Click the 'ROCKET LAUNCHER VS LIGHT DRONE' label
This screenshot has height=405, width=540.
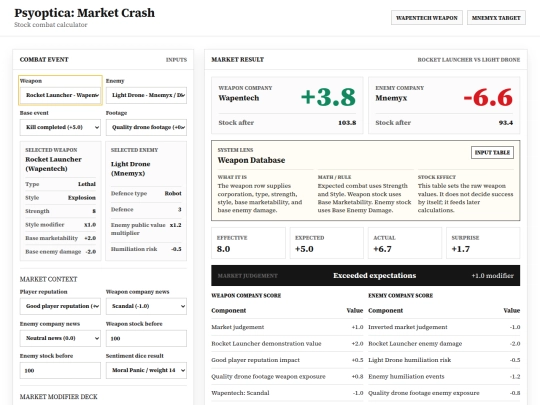[x=469, y=60]
